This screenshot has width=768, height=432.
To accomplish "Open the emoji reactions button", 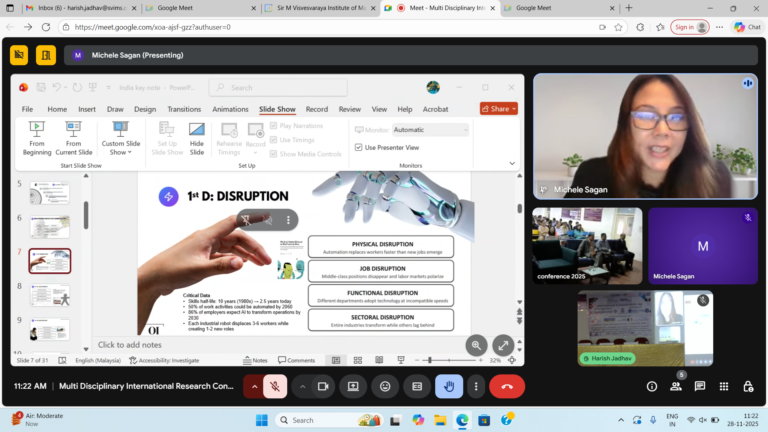I will pyautogui.click(x=385, y=386).
